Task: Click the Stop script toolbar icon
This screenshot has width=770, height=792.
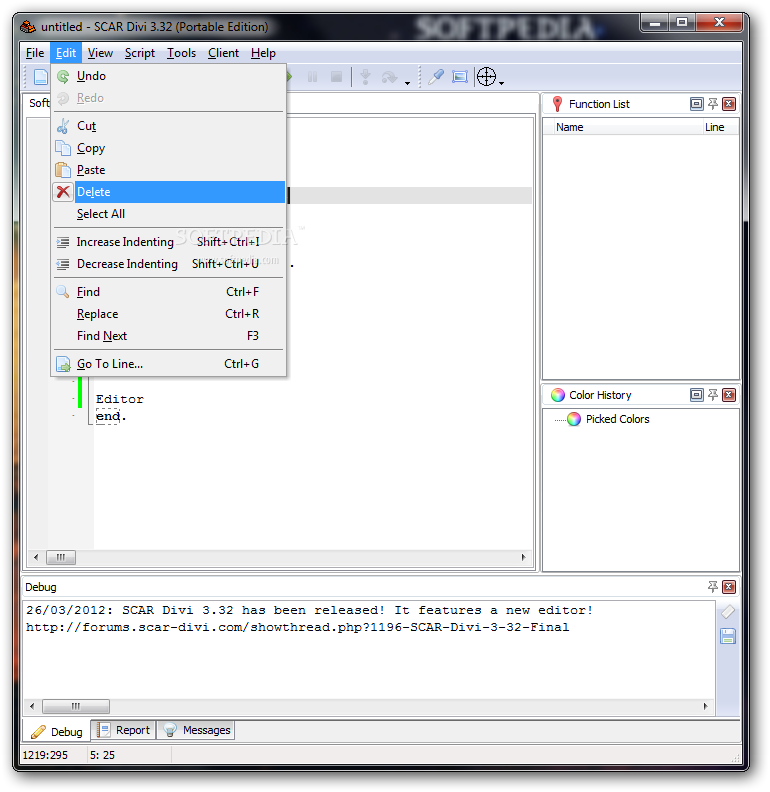Action: tap(336, 77)
